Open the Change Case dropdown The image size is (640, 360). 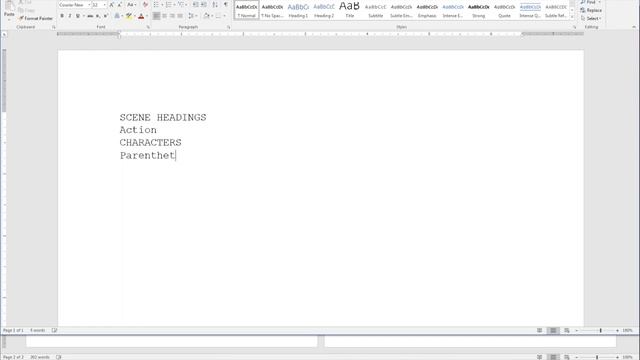(131, 5)
